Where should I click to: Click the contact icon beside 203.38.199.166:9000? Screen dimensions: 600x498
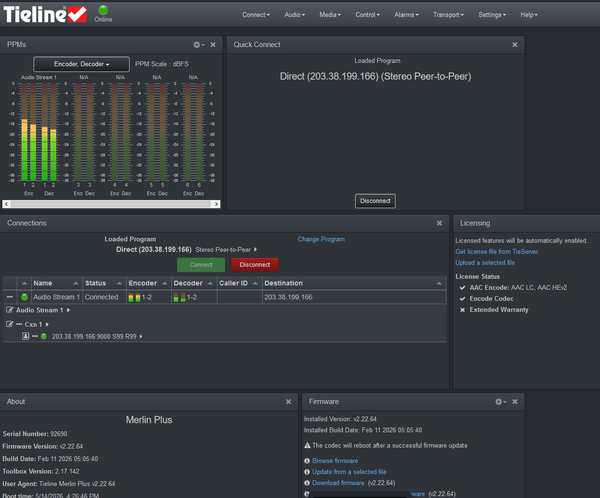pyautogui.click(x=26, y=336)
